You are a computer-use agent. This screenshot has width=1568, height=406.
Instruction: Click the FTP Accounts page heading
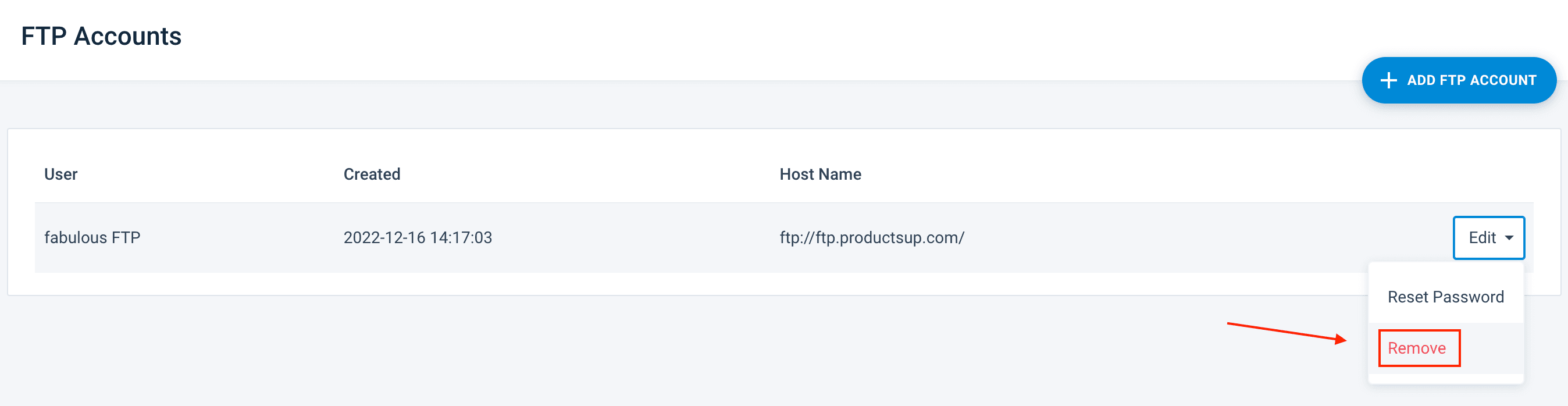[101, 37]
